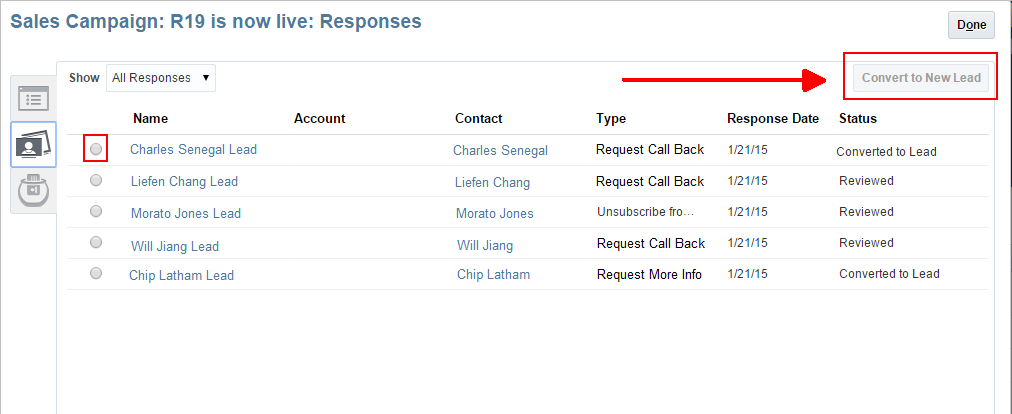Click Convert to New Lead button
Image resolution: width=1012 pixels, height=414 pixels.
tap(921, 78)
